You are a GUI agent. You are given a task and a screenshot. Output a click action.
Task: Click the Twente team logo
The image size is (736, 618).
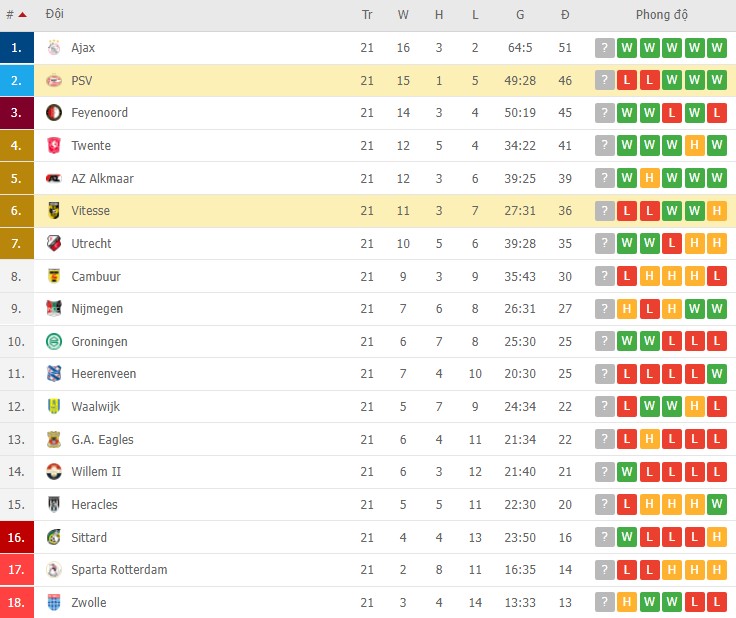[54, 146]
